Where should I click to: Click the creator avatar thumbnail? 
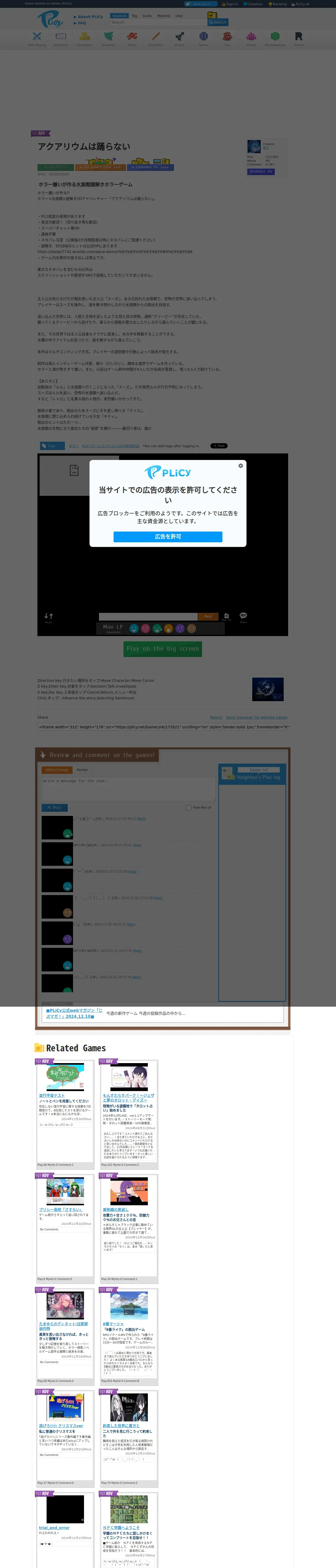(x=254, y=147)
